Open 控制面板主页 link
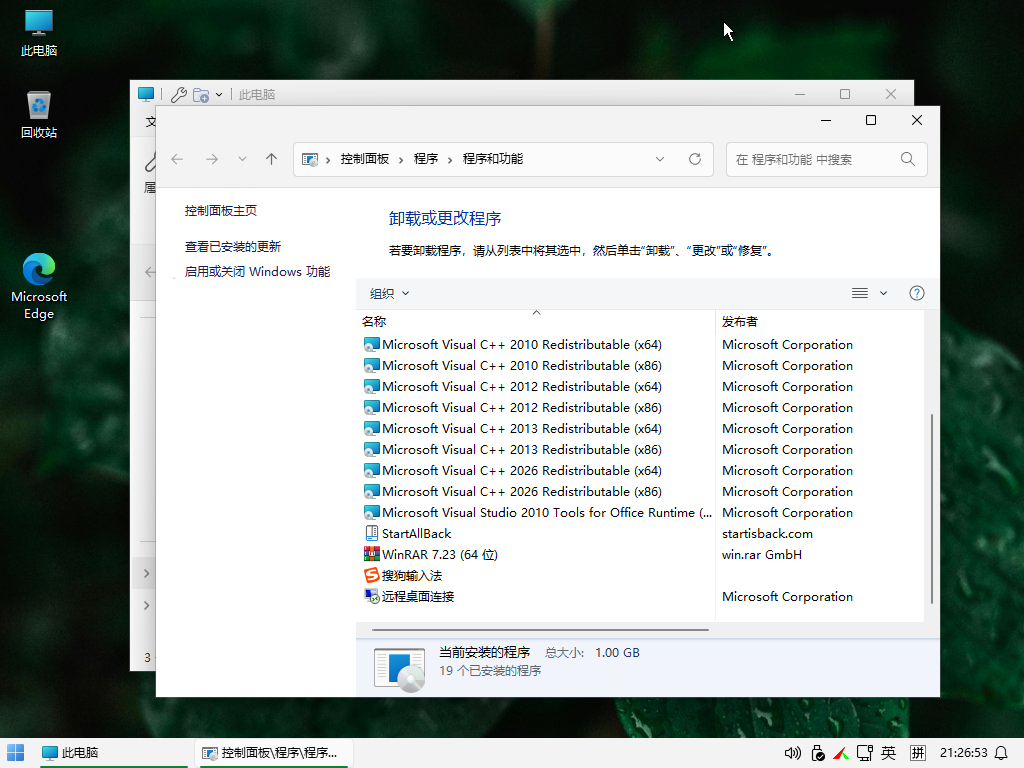The height and width of the screenshot is (768, 1024). (221, 211)
